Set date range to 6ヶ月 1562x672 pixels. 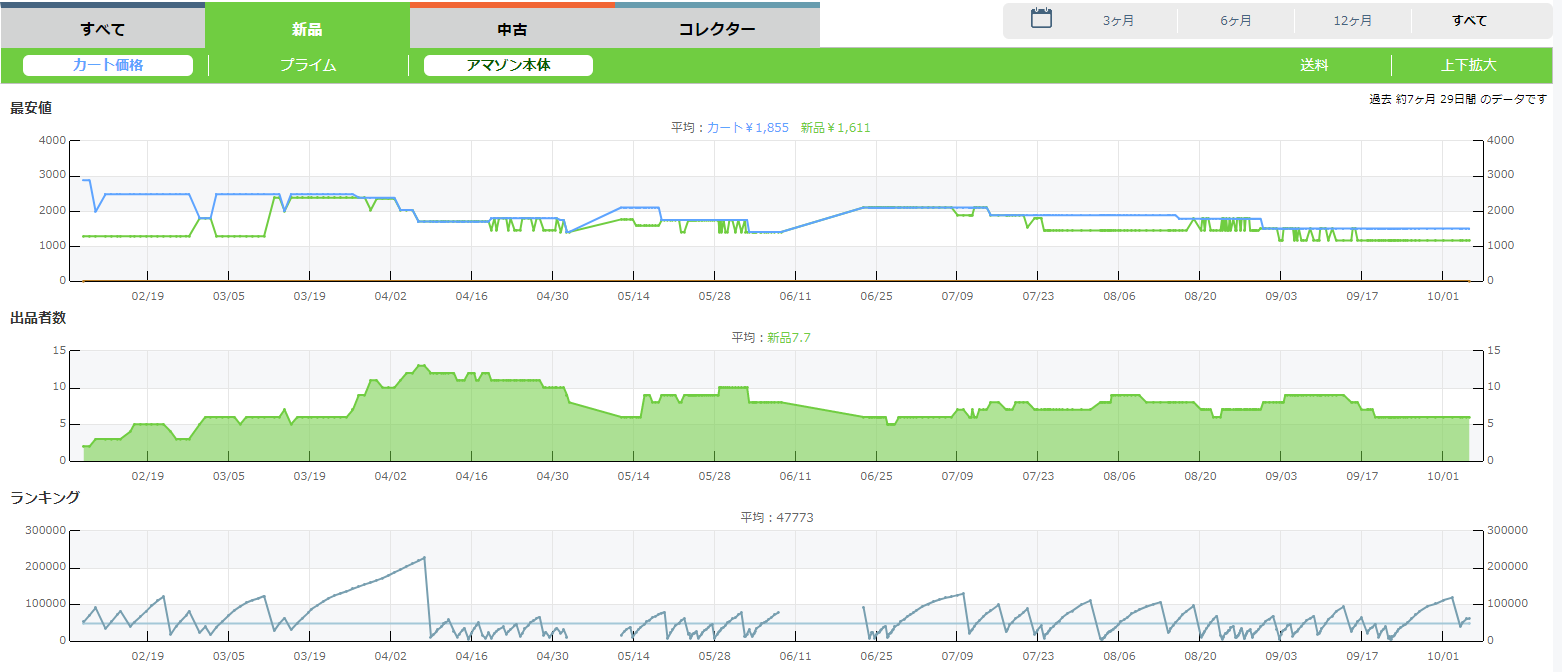(1235, 21)
